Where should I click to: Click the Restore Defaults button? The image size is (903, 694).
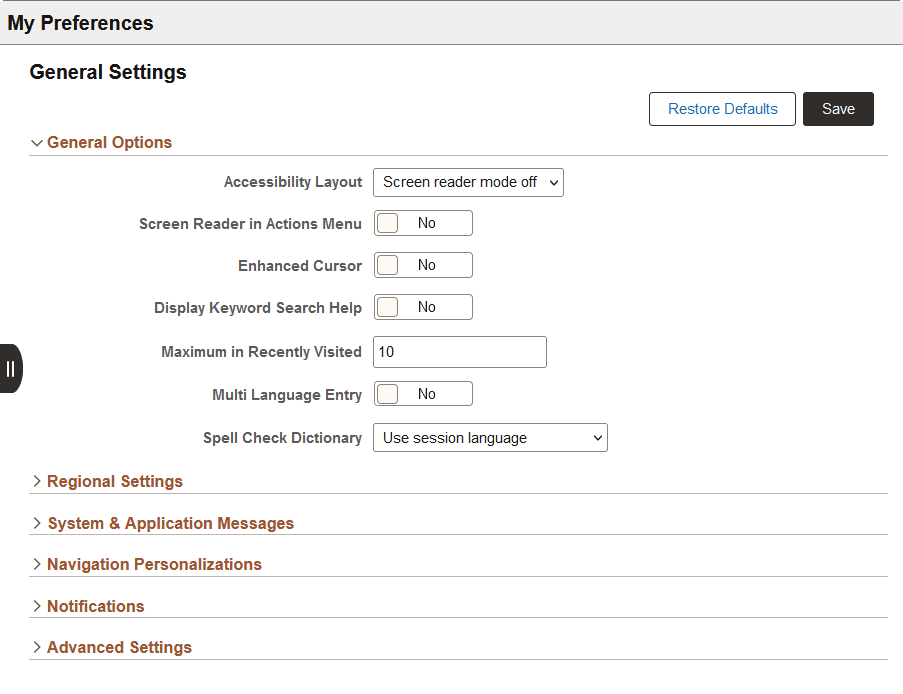tap(722, 109)
